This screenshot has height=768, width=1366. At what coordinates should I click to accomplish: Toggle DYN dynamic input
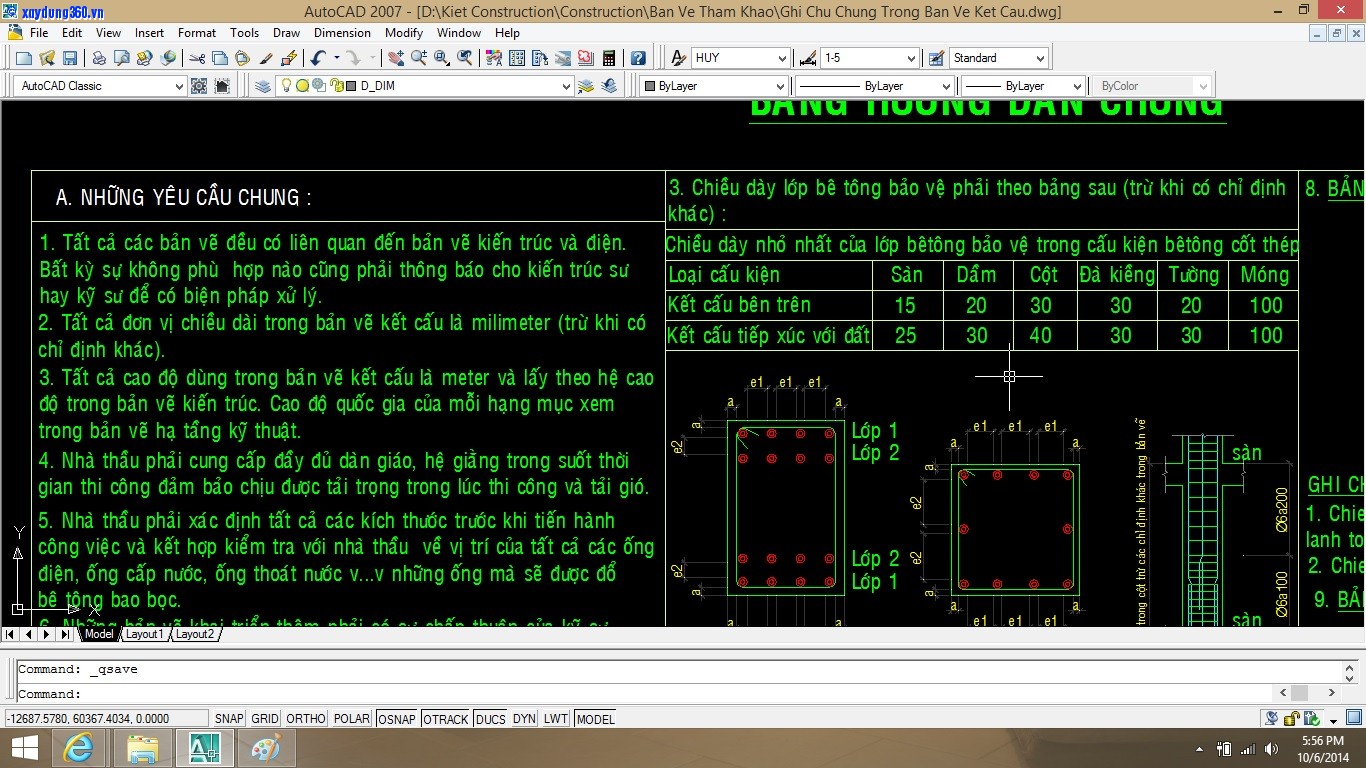(x=525, y=718)
